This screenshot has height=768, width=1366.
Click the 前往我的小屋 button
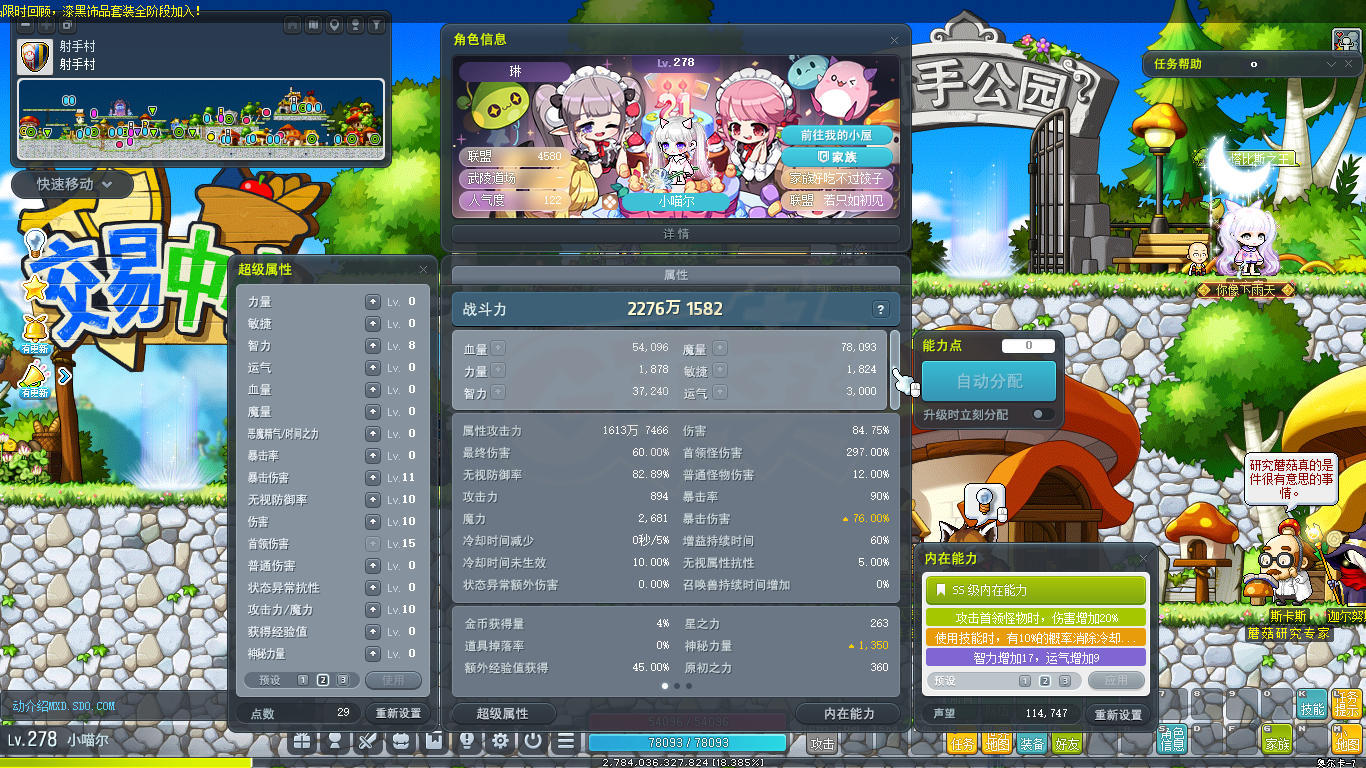pos(836,135)
